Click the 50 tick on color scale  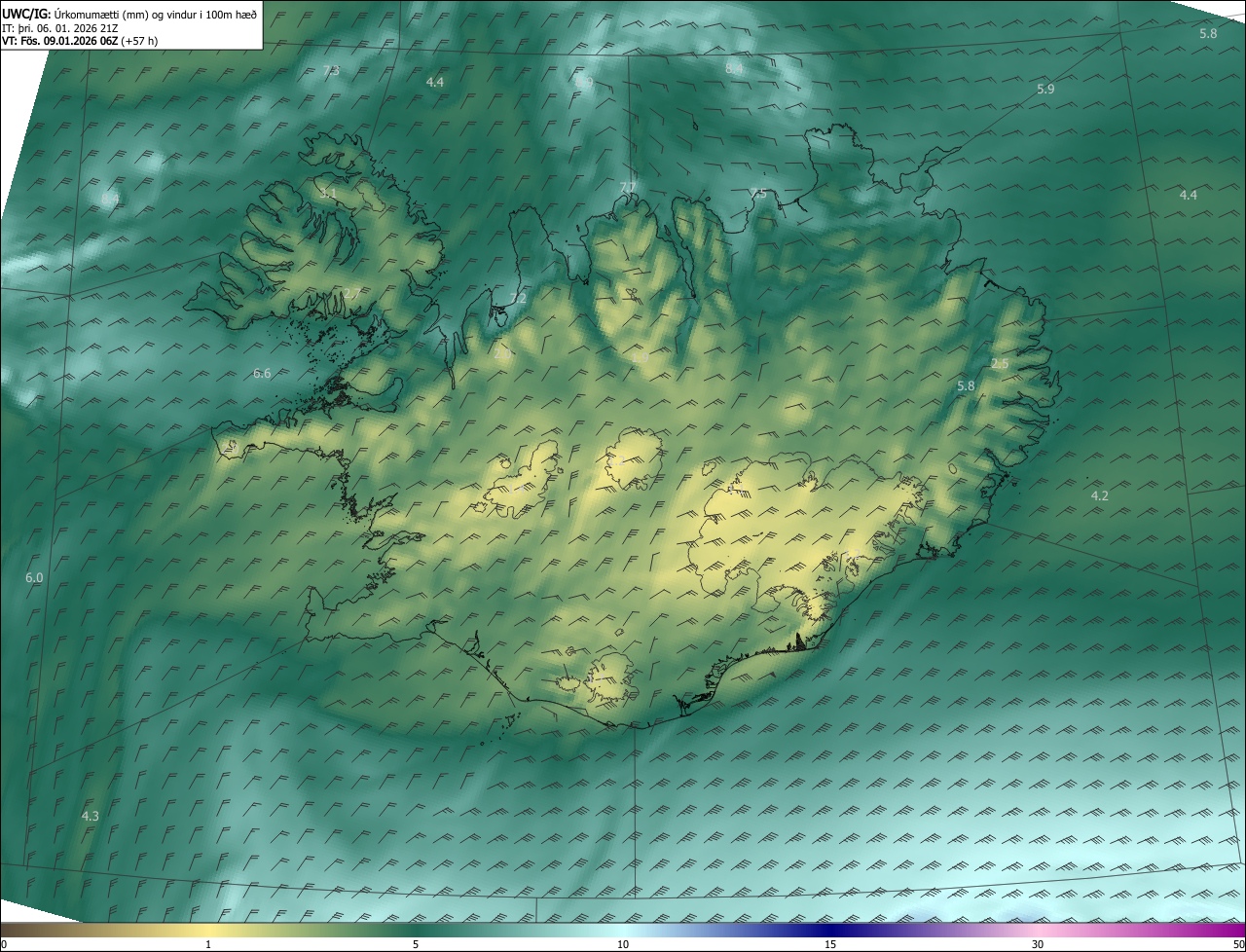[x=1238, y=945]
